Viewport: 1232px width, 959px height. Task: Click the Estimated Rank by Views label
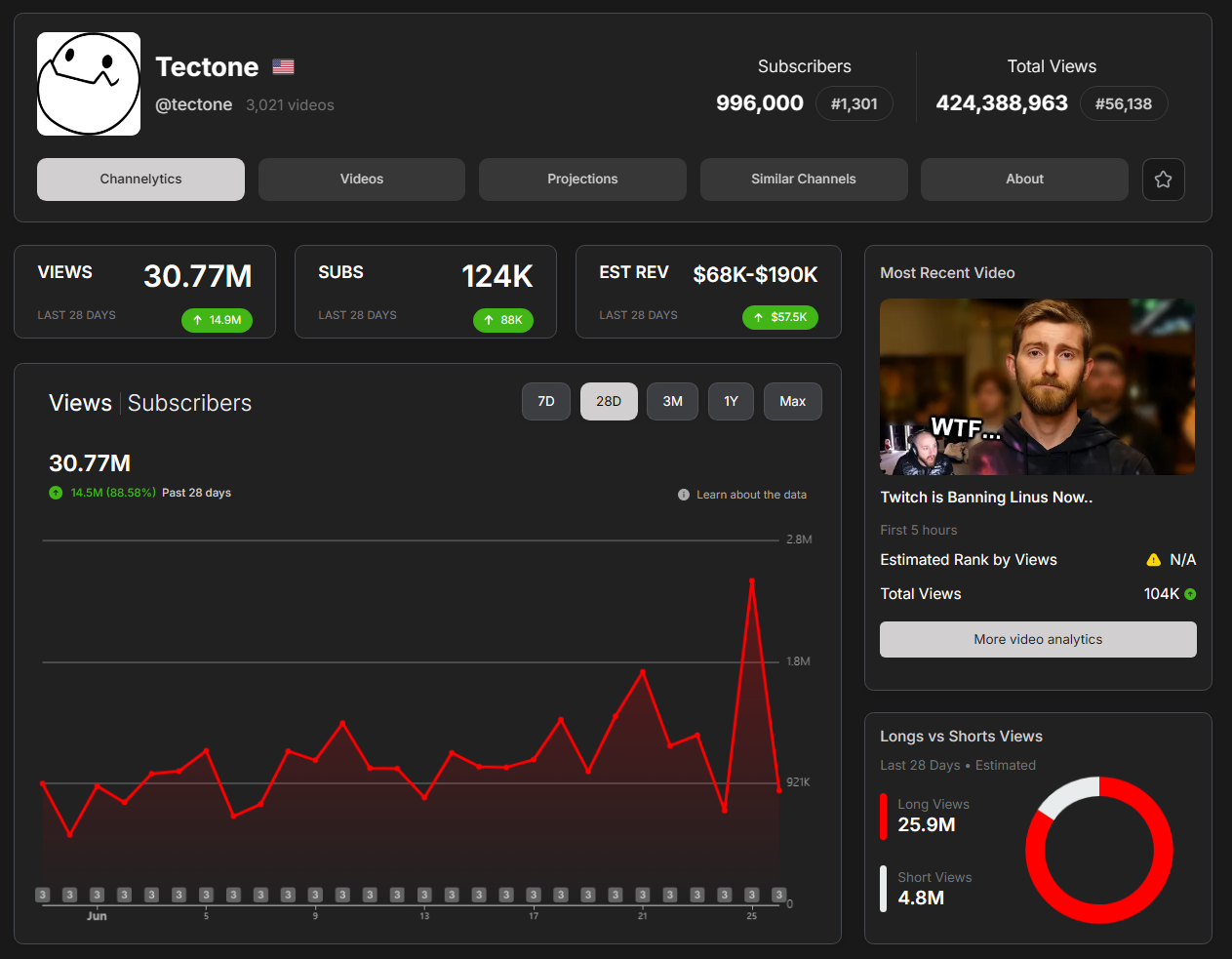[x=969, y=560]
